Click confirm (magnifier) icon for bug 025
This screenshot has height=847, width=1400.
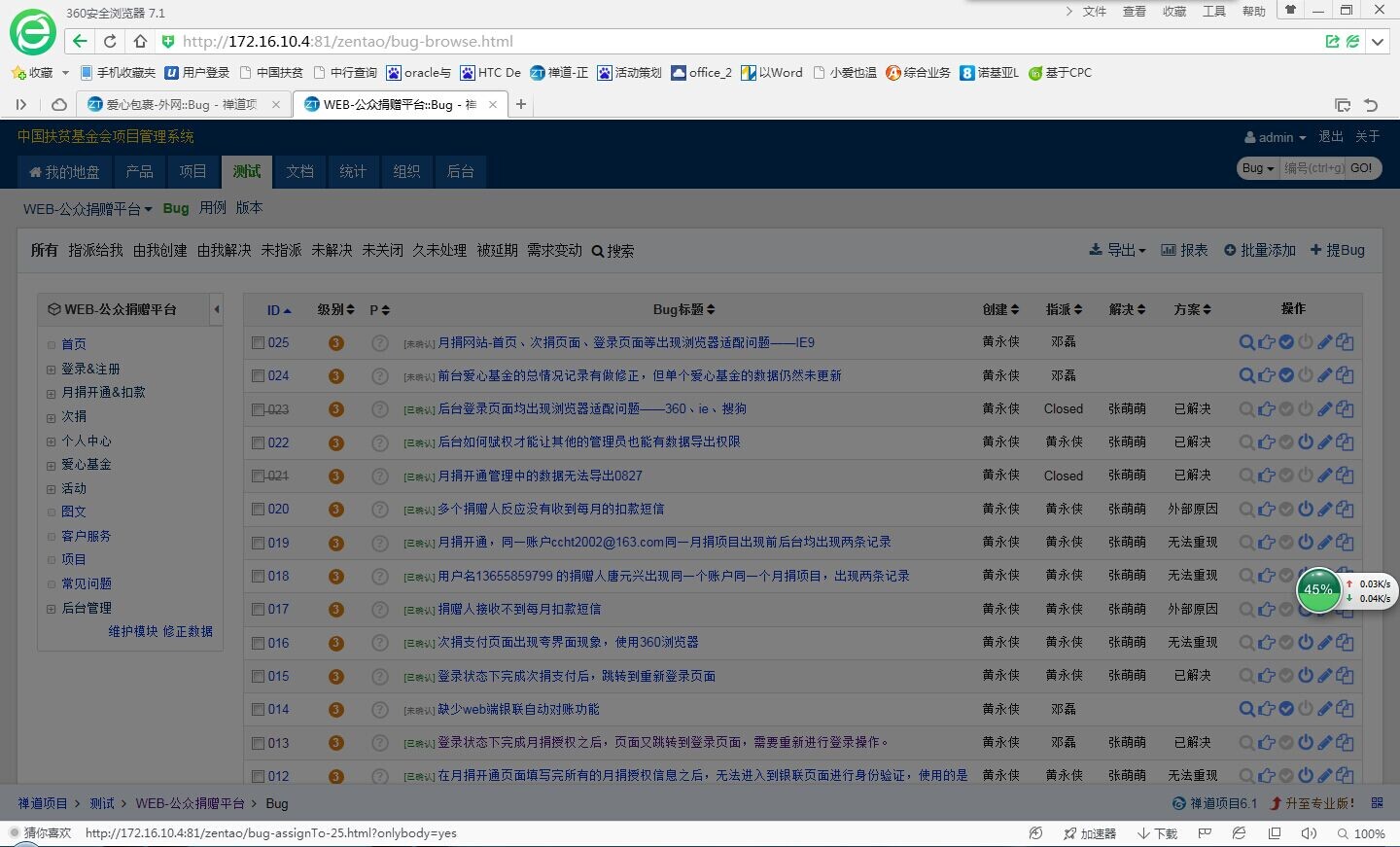coord(1246,342)
